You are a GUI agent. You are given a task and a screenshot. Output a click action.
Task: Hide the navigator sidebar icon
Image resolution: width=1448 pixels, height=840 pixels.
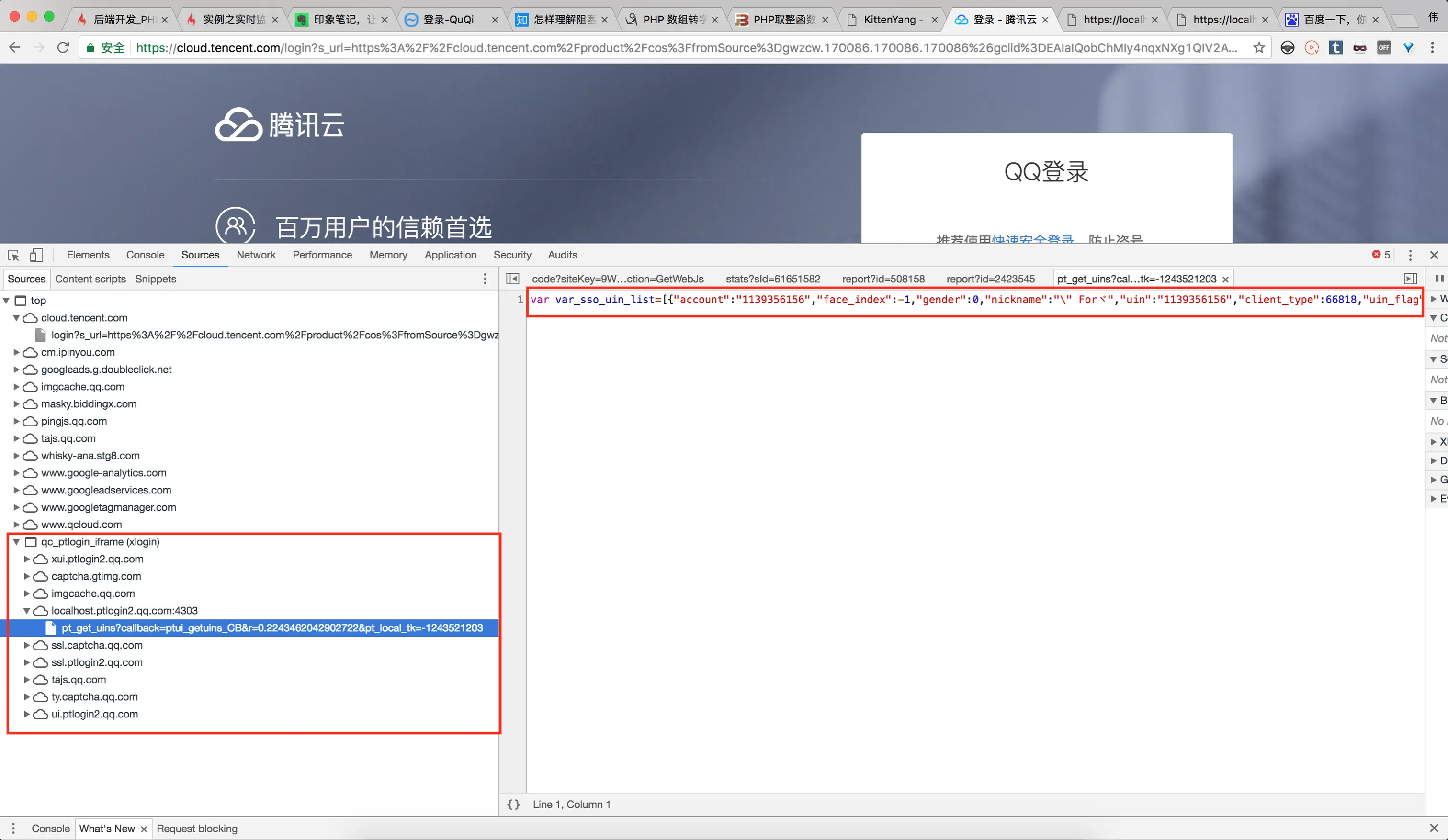coord(512,279)
